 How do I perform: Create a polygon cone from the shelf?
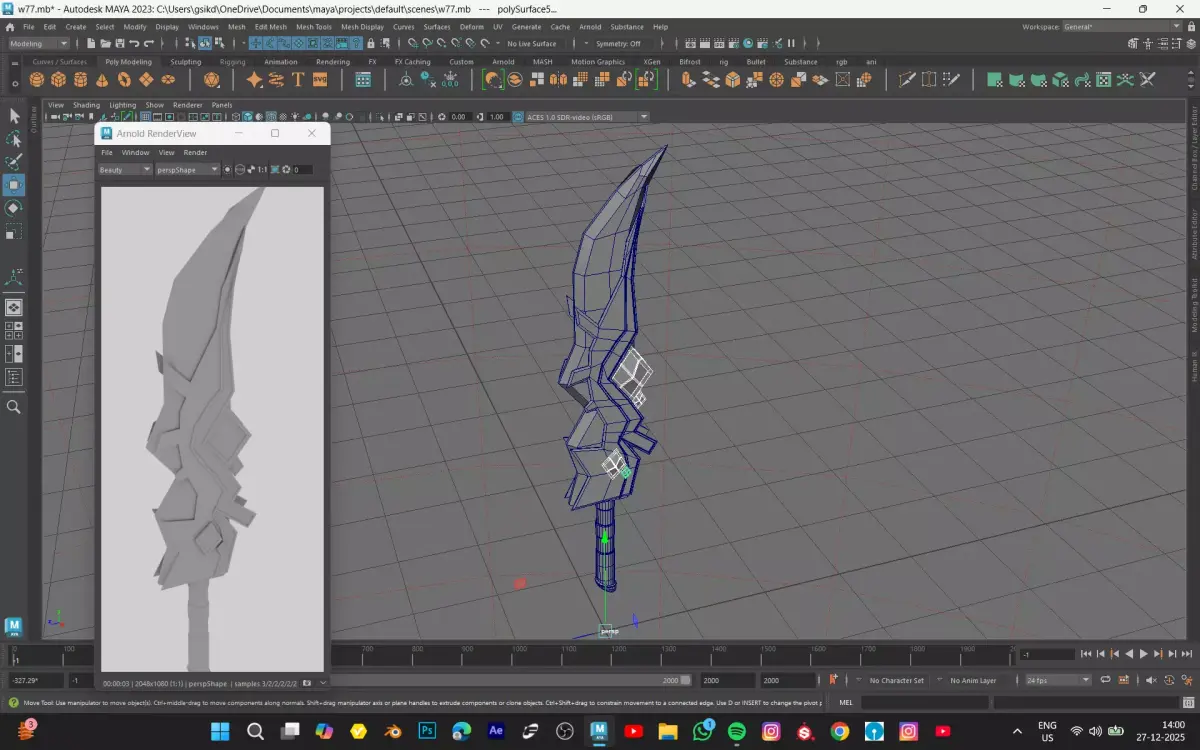102,80
